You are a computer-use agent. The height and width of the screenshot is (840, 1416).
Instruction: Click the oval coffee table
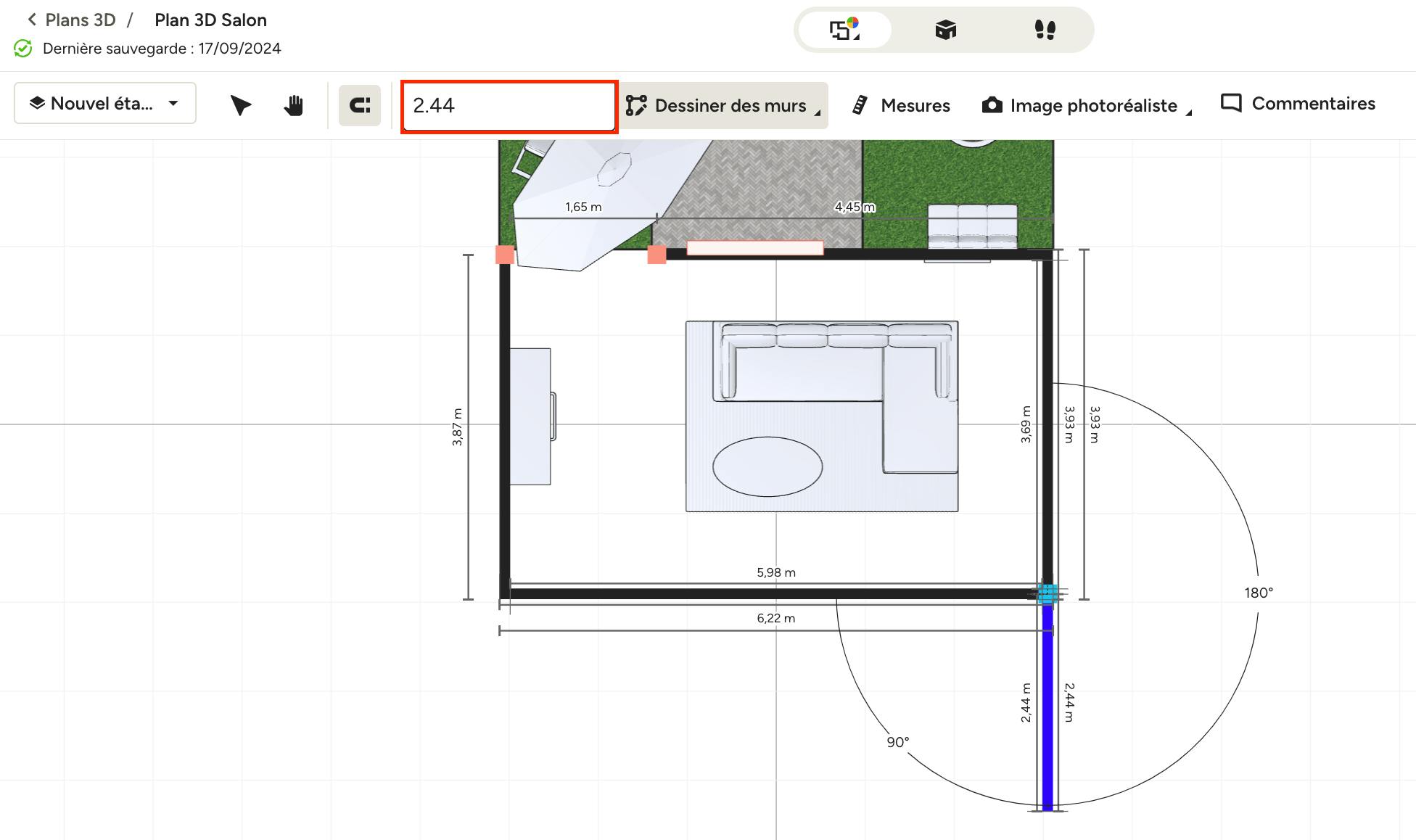[767, 466]
